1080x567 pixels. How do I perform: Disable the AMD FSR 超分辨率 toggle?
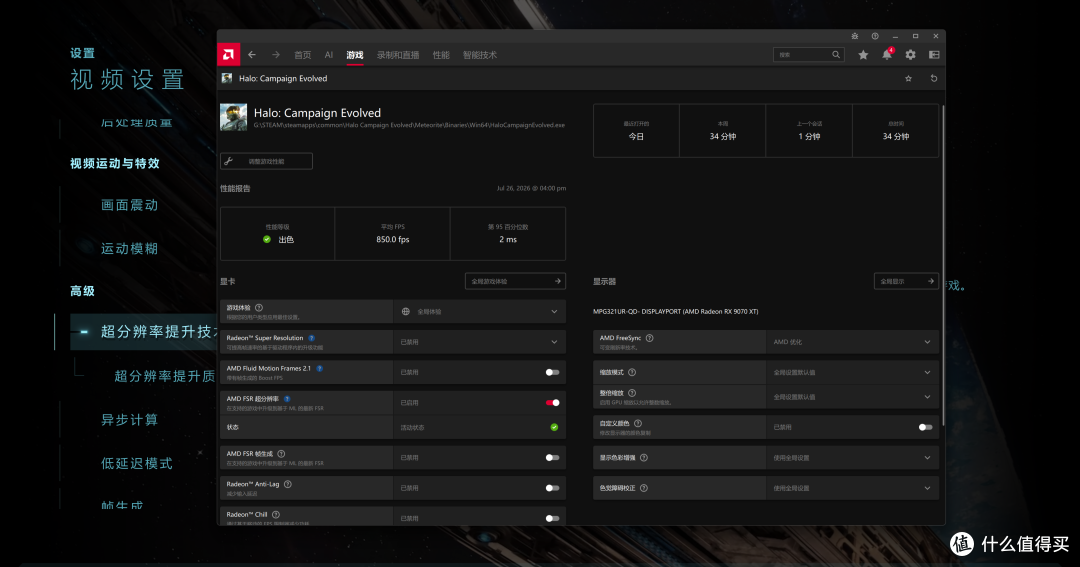point(552,402)
